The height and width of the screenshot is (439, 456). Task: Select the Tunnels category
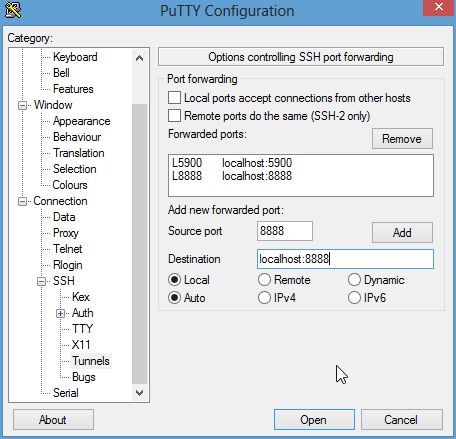[x=91, y=361]
